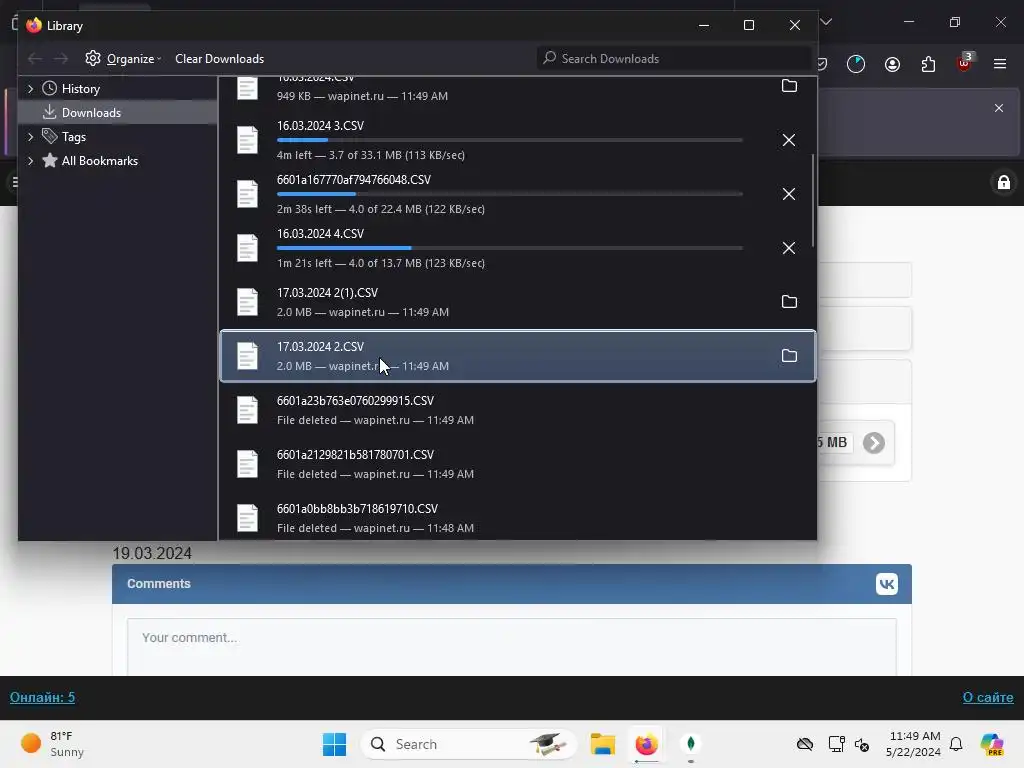Select the 16.03.2024 4.CSV download entry
Viewport: 1024px width, 768px height.
pyautogui.click(x=517, y=248)
